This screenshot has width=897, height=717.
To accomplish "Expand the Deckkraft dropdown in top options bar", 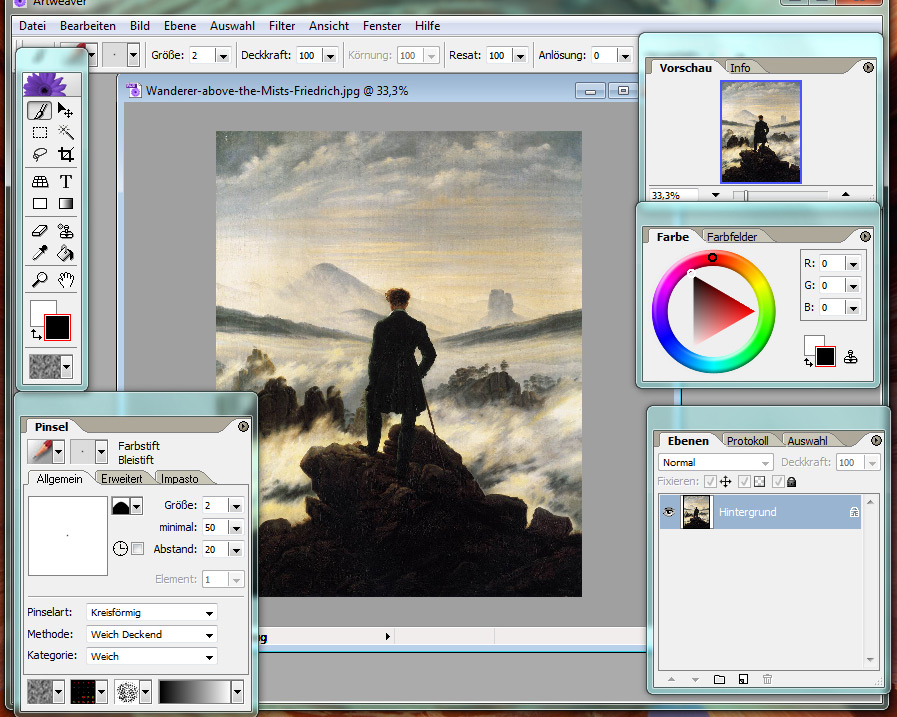I will coord(330,56).
